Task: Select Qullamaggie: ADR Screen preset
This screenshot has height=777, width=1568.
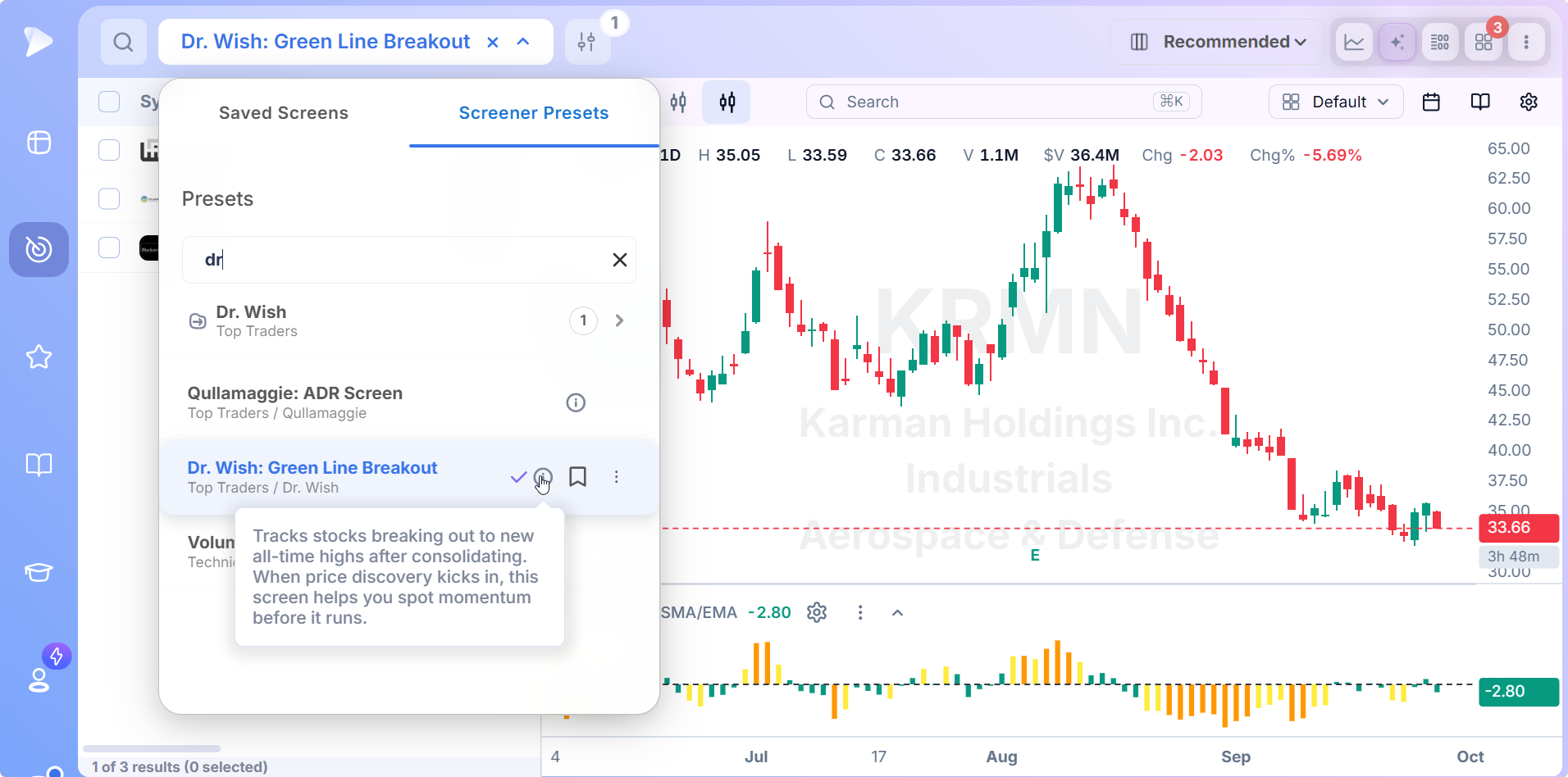Action: (408, 402)
